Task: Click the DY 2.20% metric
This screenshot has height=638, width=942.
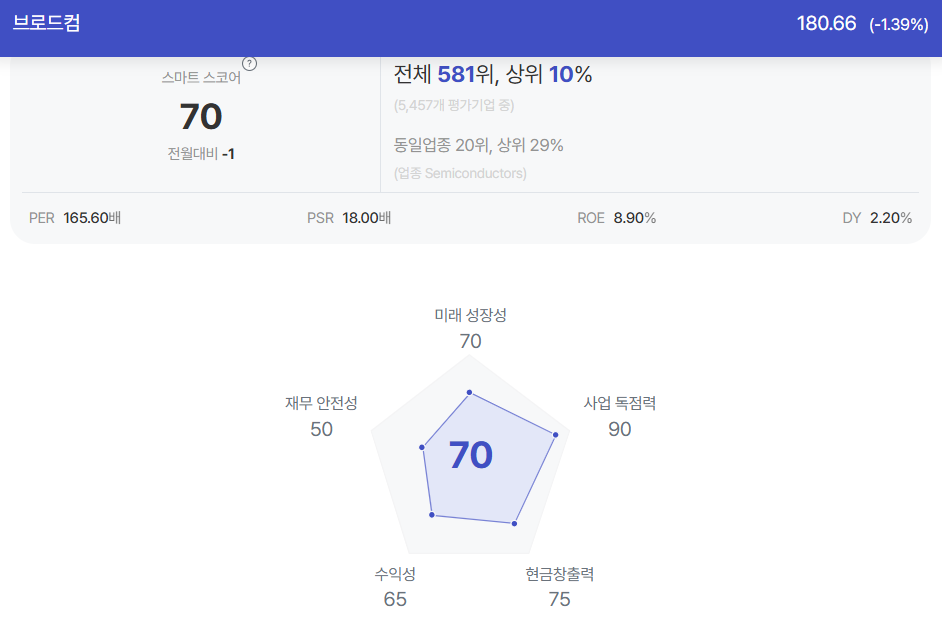Action: (x=877, y=217)
